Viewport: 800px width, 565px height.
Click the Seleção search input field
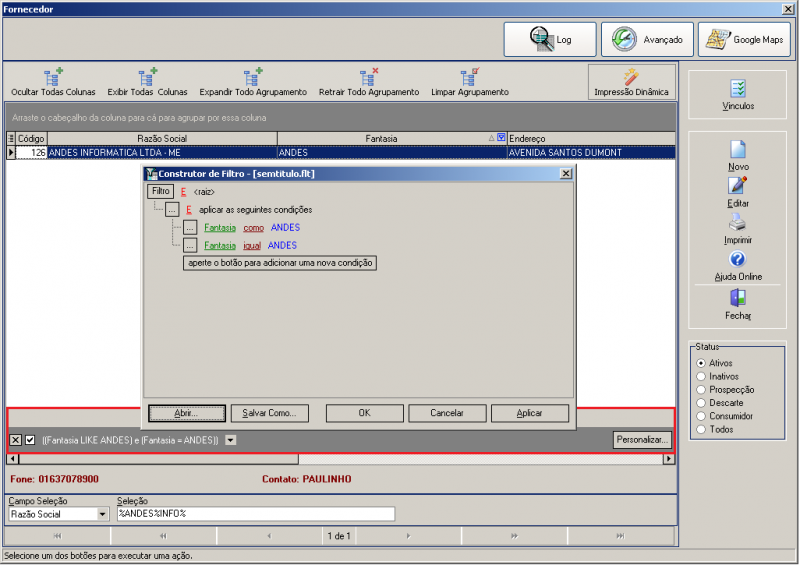pos(256,514)
